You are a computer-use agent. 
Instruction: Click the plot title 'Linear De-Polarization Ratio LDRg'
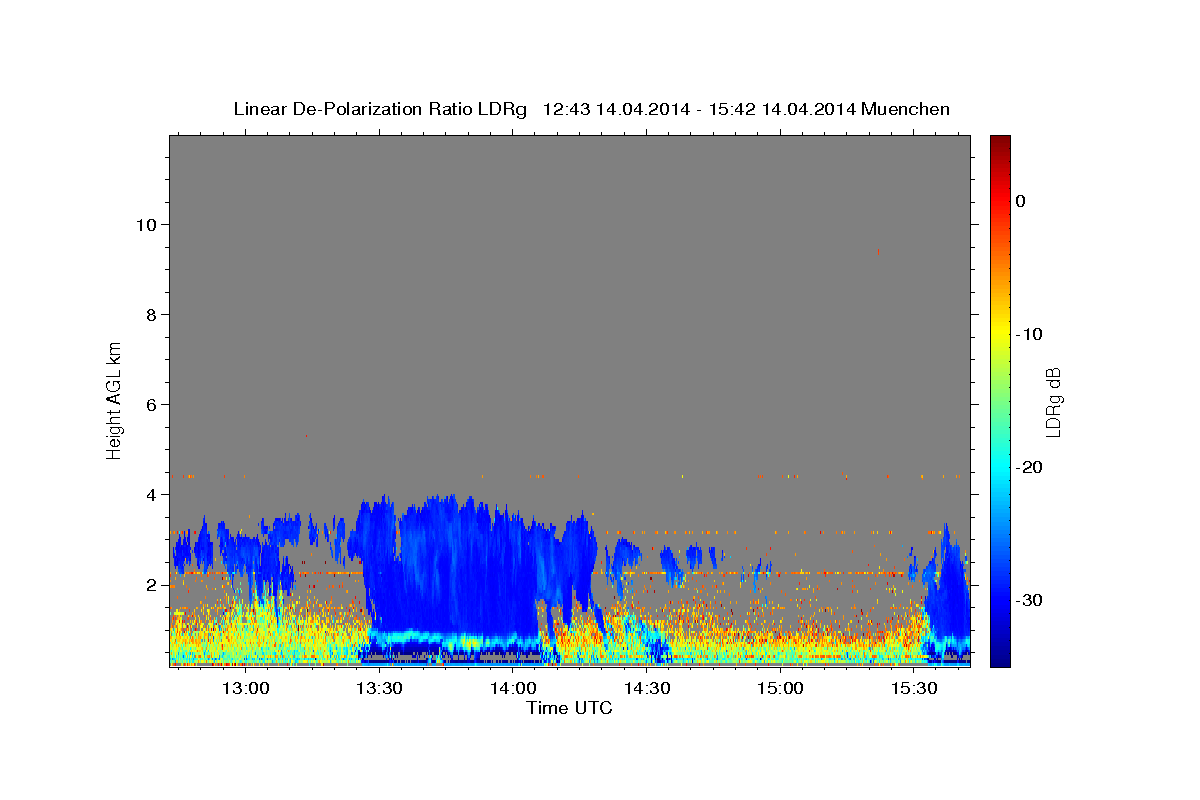[x=380, y=109]
